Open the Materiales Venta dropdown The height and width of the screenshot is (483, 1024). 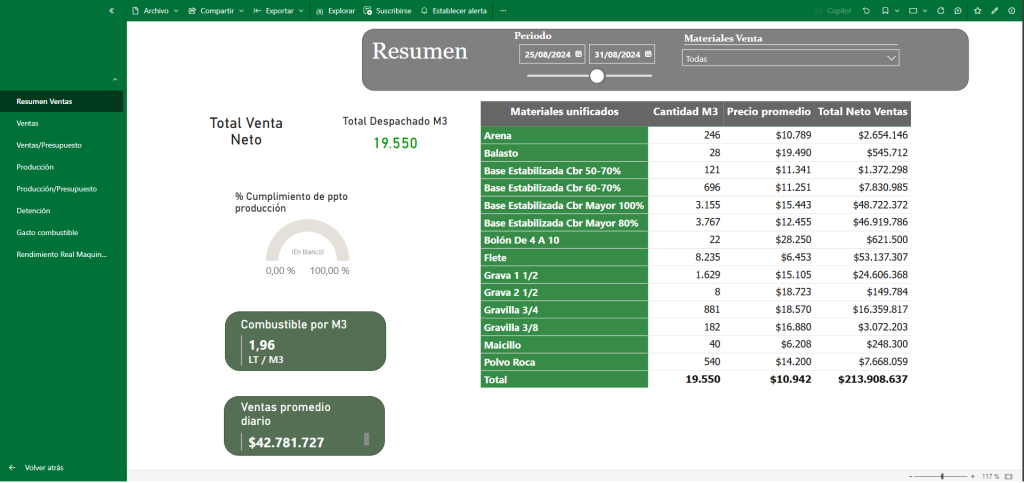tap(790, 59)
